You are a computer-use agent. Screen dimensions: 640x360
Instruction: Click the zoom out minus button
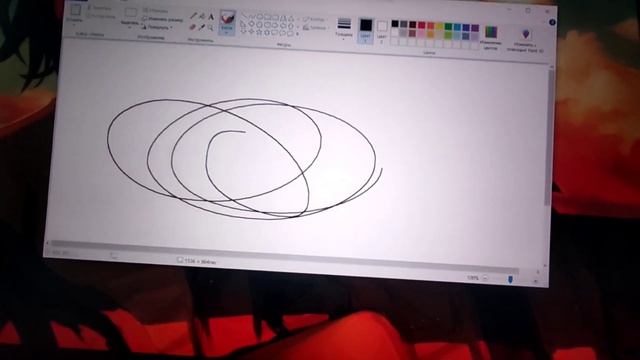(x=485, y=278)
